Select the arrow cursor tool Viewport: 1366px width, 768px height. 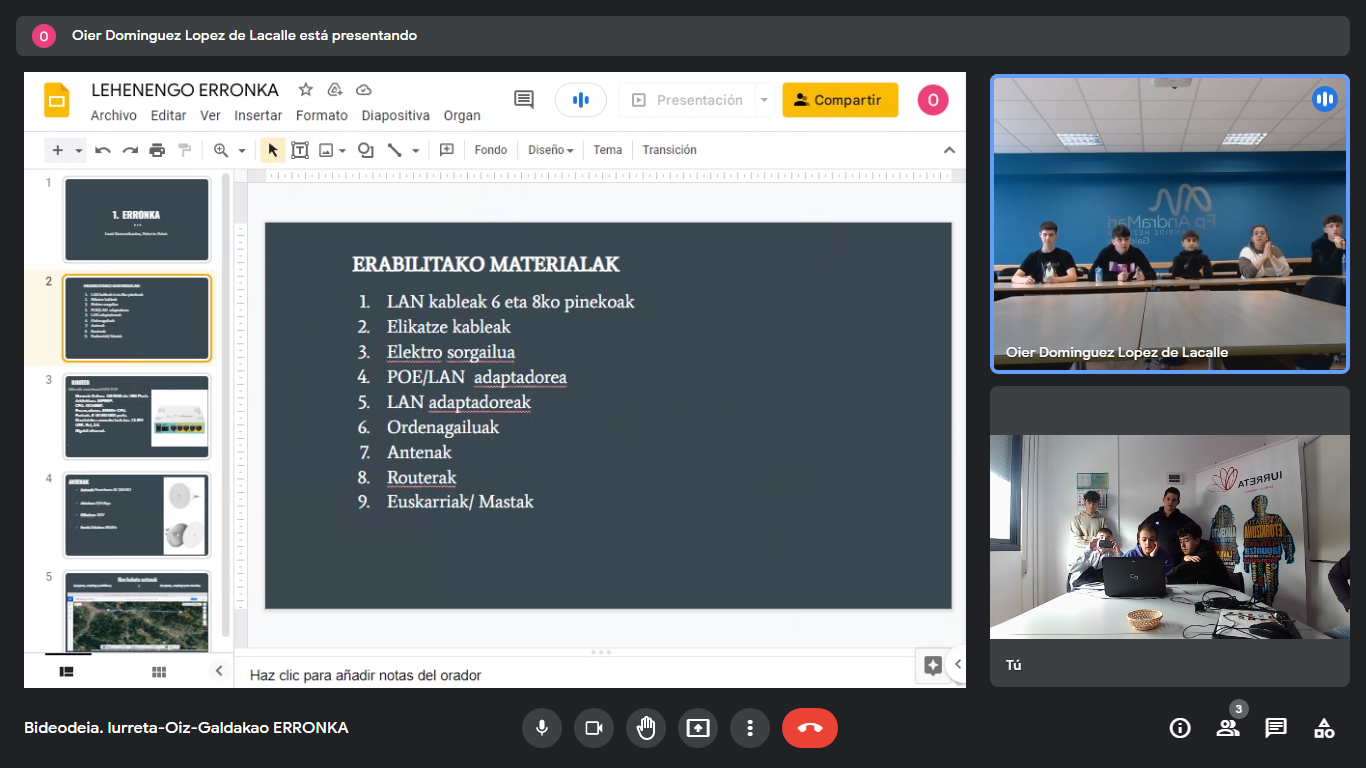pos(273,150)
